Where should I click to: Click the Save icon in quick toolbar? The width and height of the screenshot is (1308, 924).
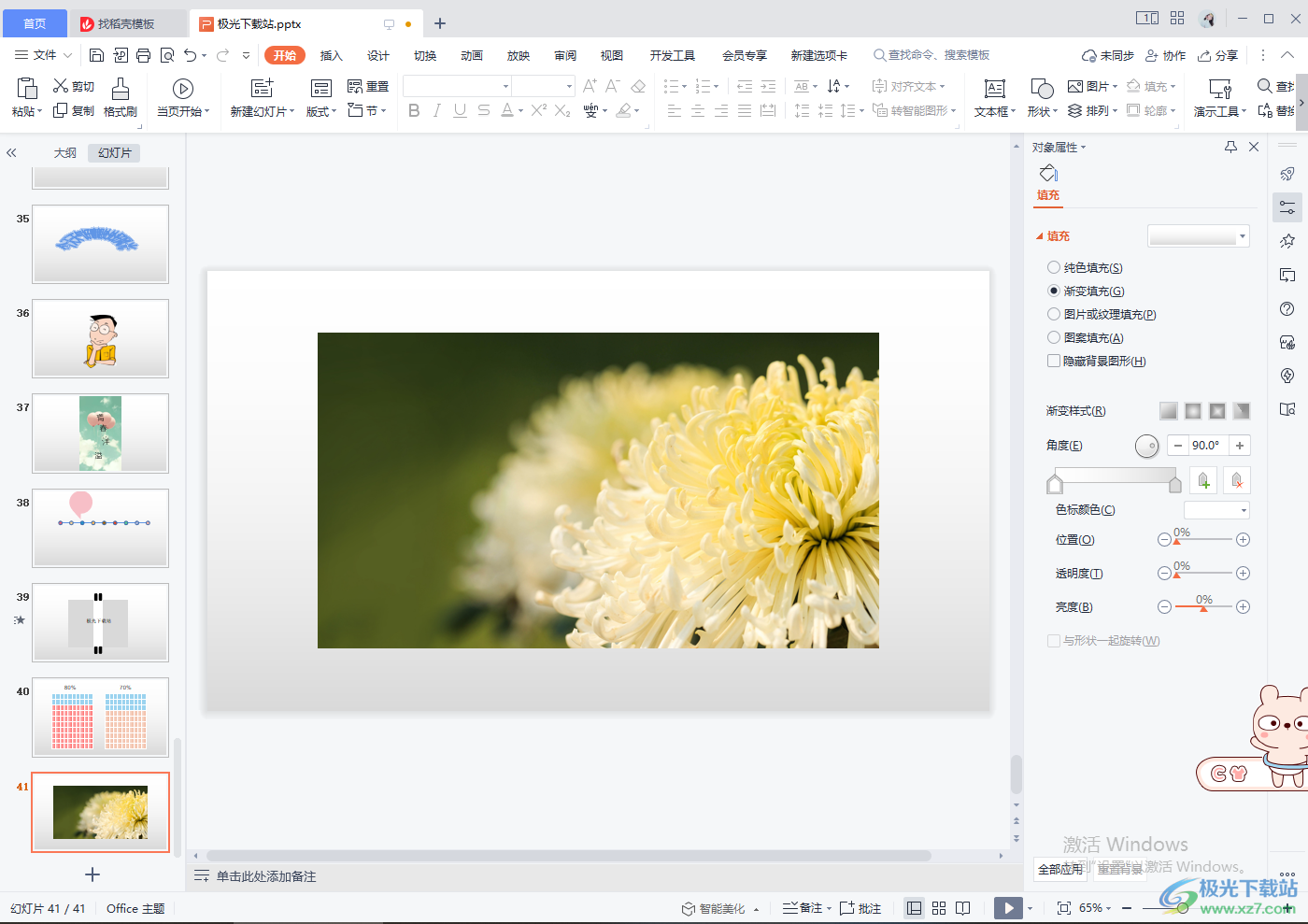pos(97,55)
